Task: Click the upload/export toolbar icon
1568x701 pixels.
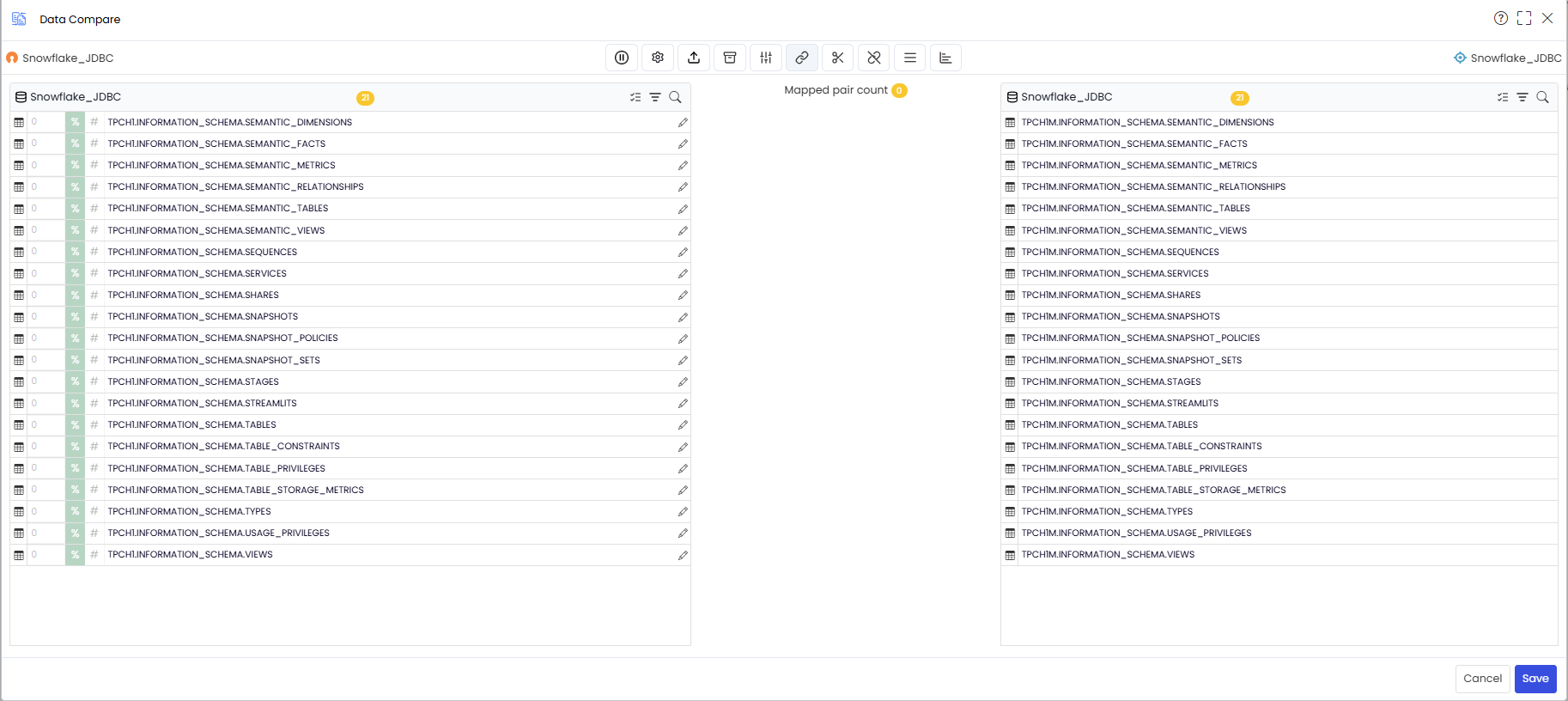Action: (694, 58)
